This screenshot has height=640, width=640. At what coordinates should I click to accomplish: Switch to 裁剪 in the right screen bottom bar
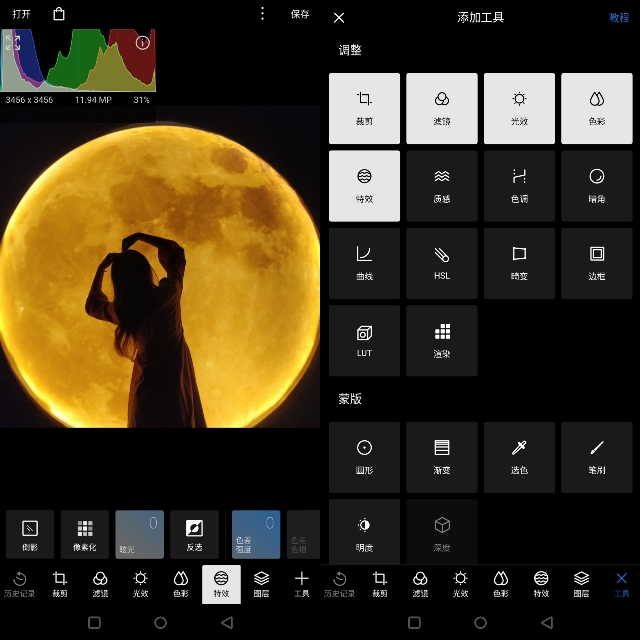point(380,584)
